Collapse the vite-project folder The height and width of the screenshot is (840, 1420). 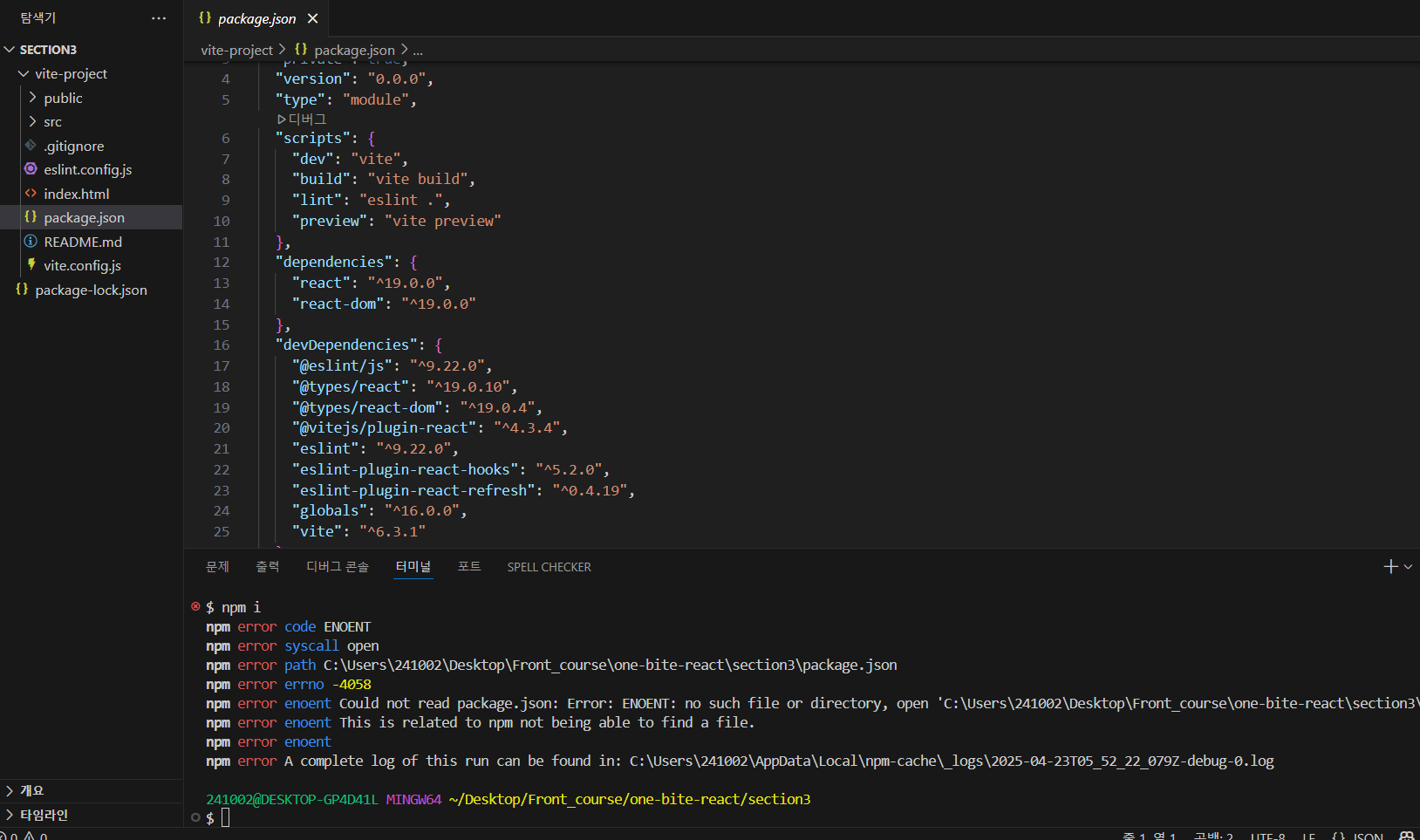(x=24, y=74)
